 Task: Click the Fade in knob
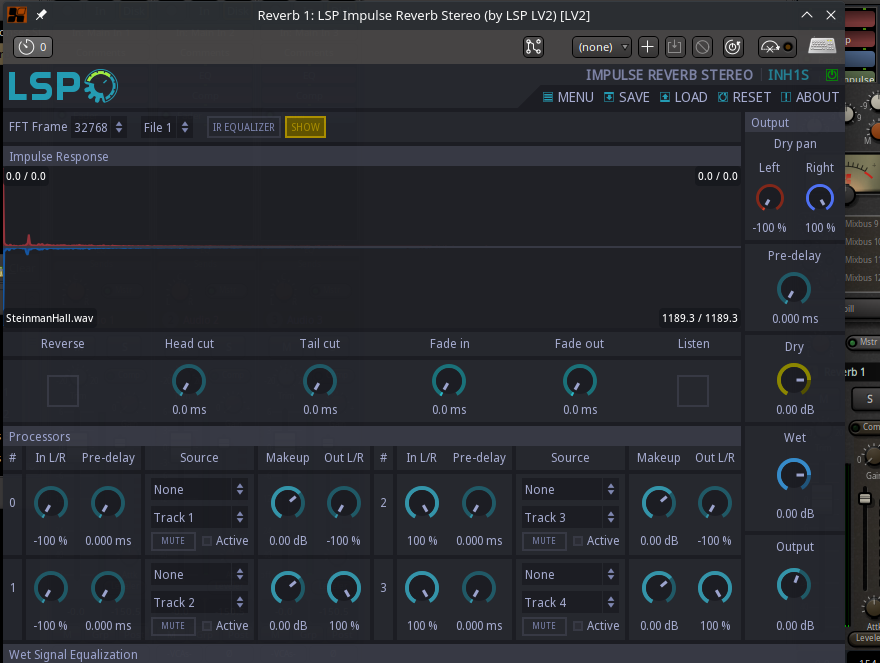[449, 381]
